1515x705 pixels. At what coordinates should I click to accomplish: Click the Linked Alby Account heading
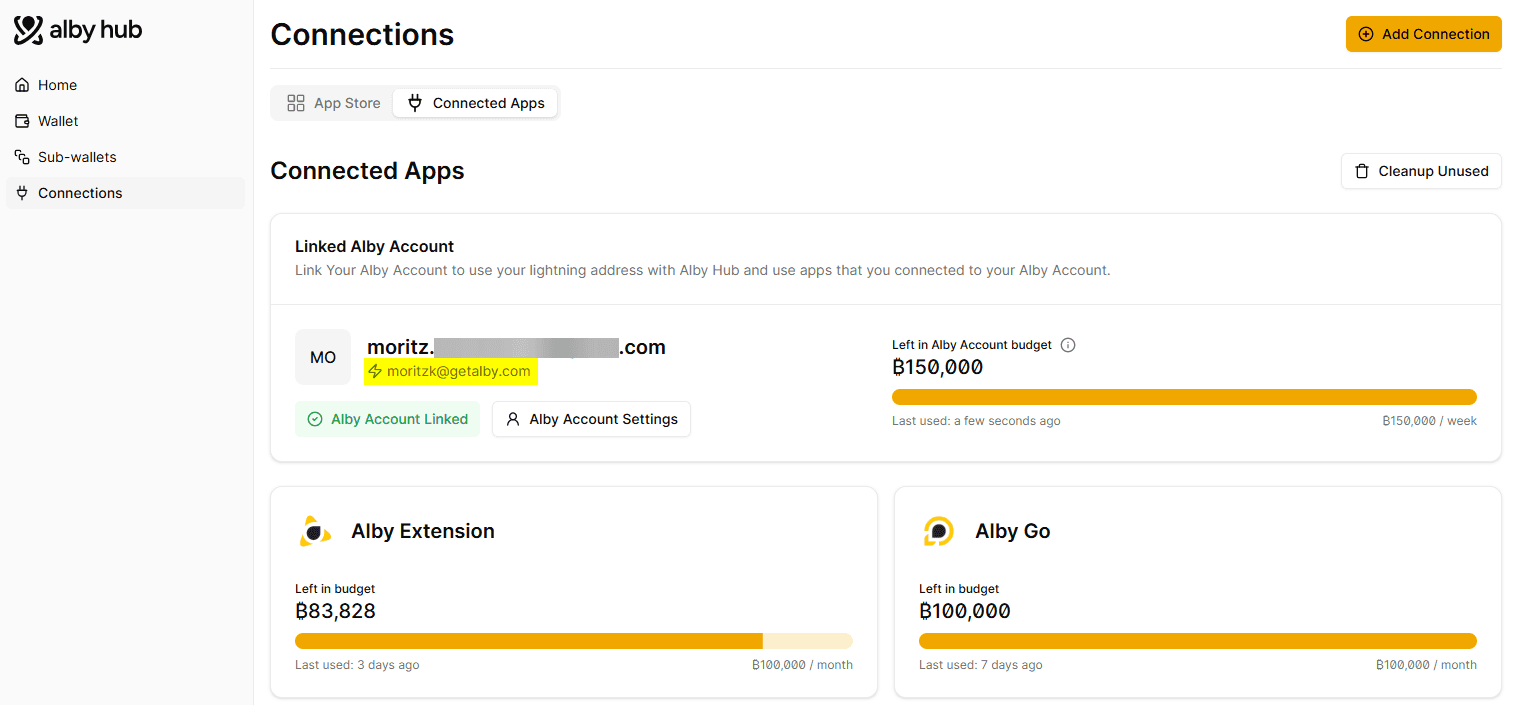point(374,246)
